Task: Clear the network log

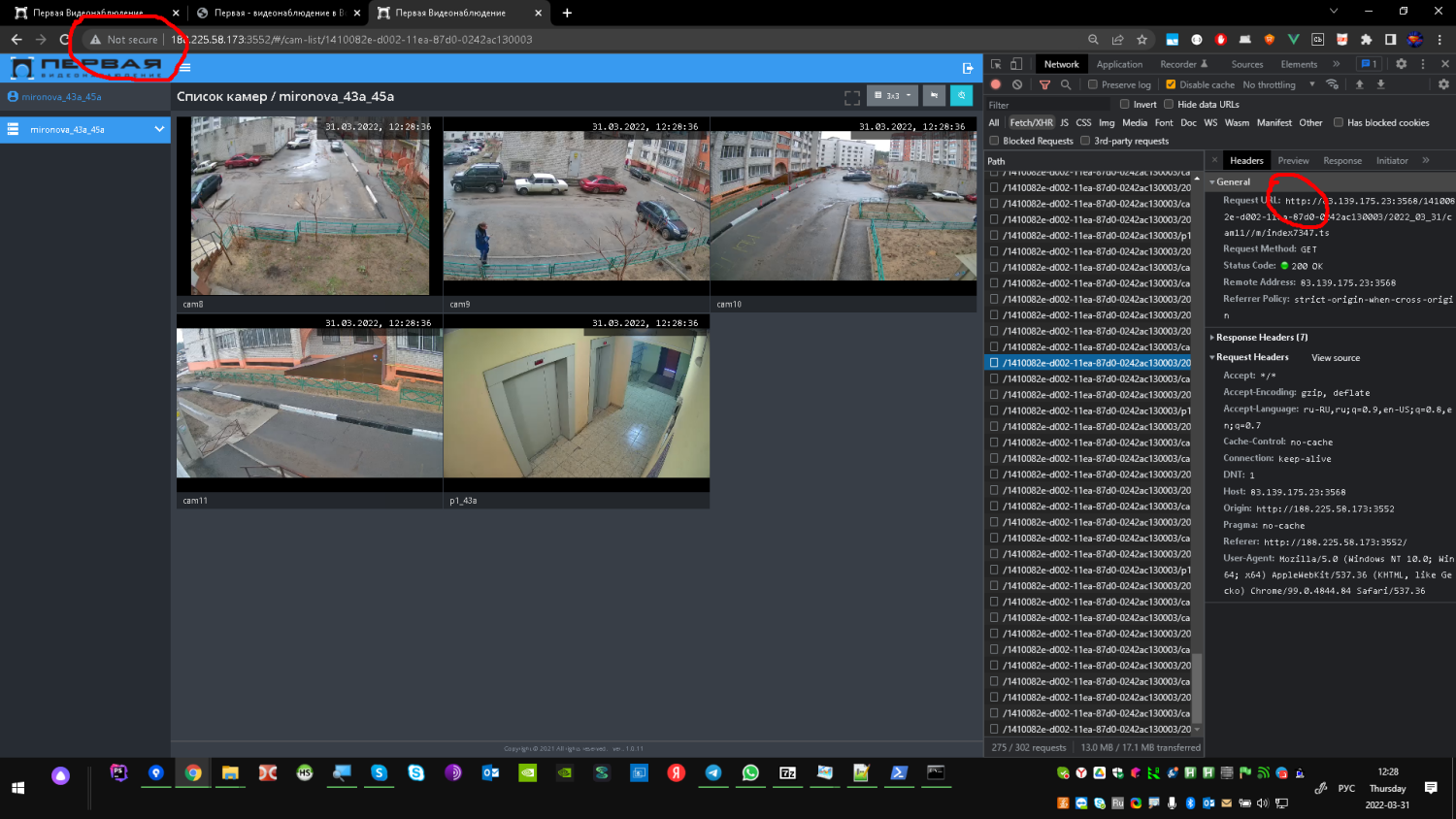Action: 1017,84
